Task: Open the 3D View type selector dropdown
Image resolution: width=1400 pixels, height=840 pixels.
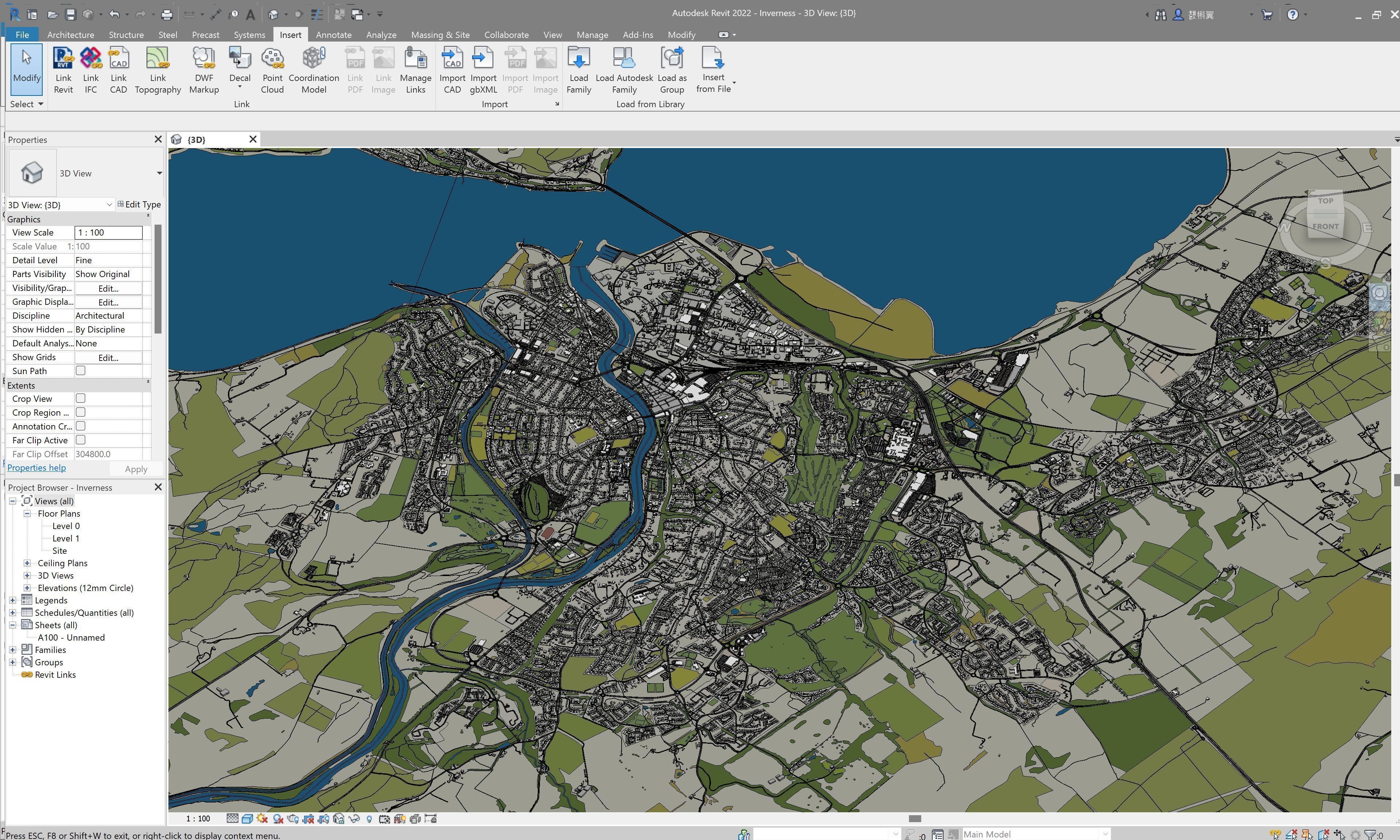Action: tap(159, 173)
